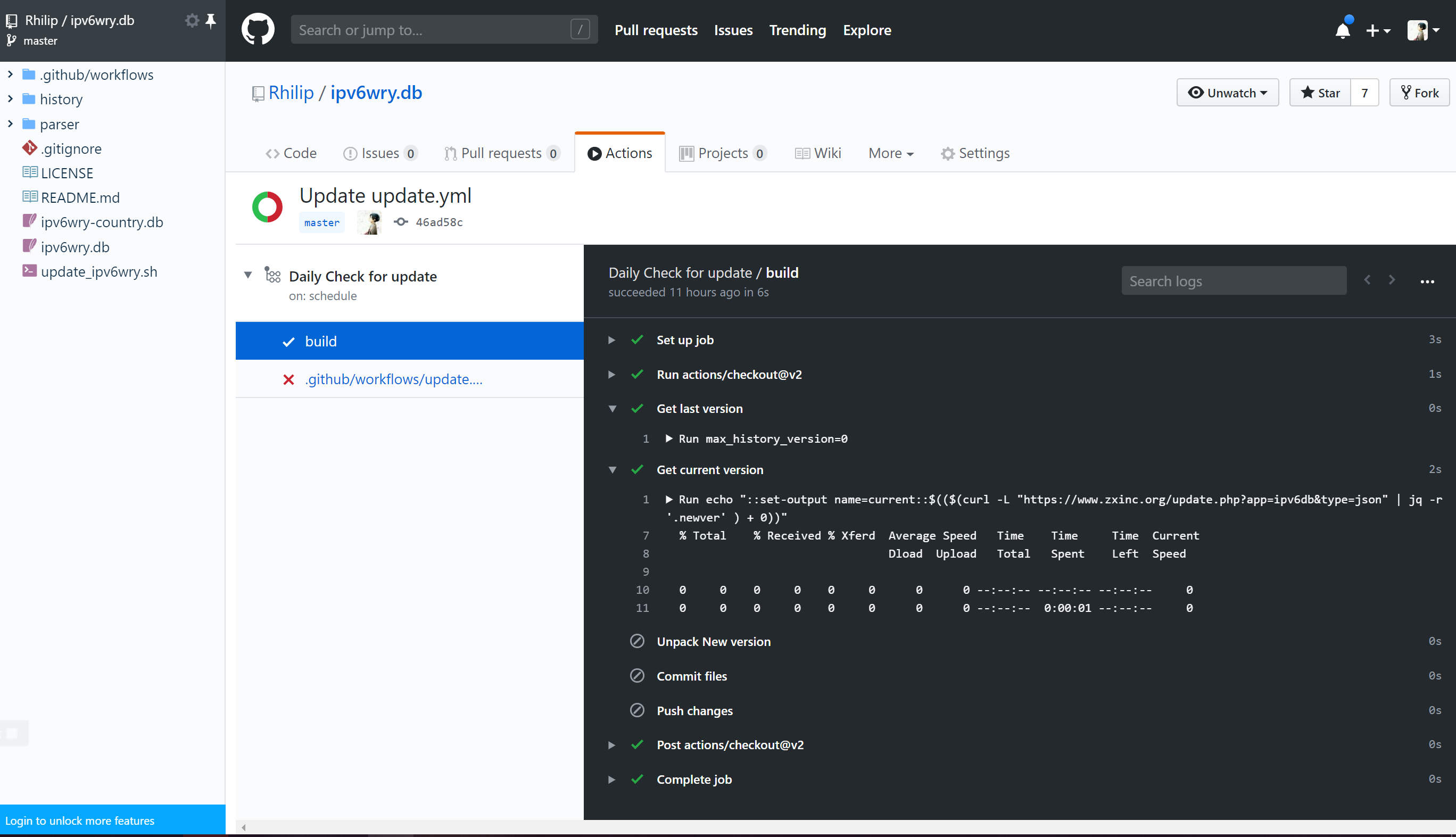Go to next log search result
The width and height of the screenshot is (1456, 837).
(1392, 280)
